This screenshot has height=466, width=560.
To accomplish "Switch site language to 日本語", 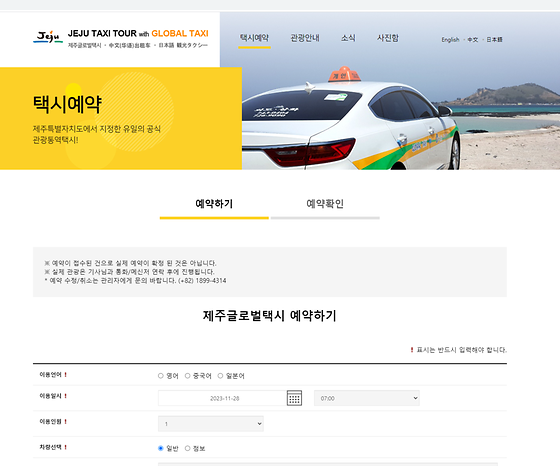I will tap(495, 40).
